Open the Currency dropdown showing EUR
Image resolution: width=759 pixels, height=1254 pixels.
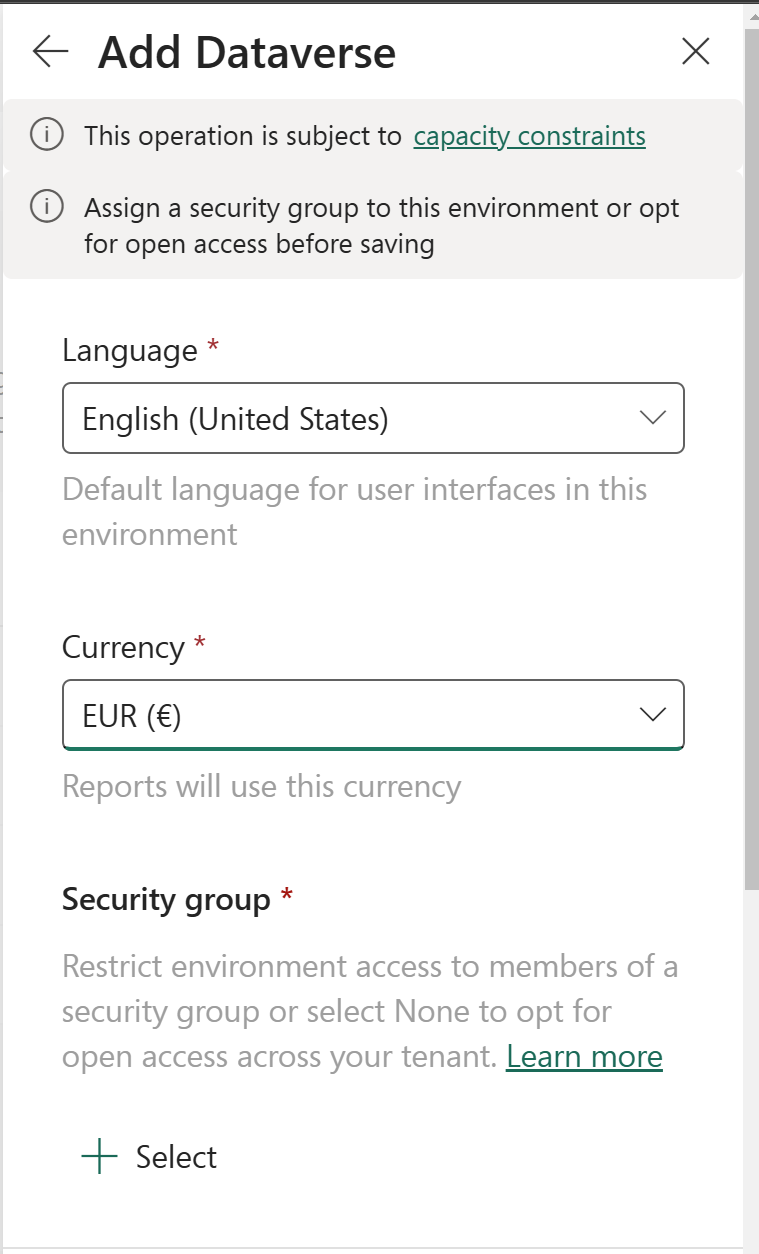click(373, 715)
